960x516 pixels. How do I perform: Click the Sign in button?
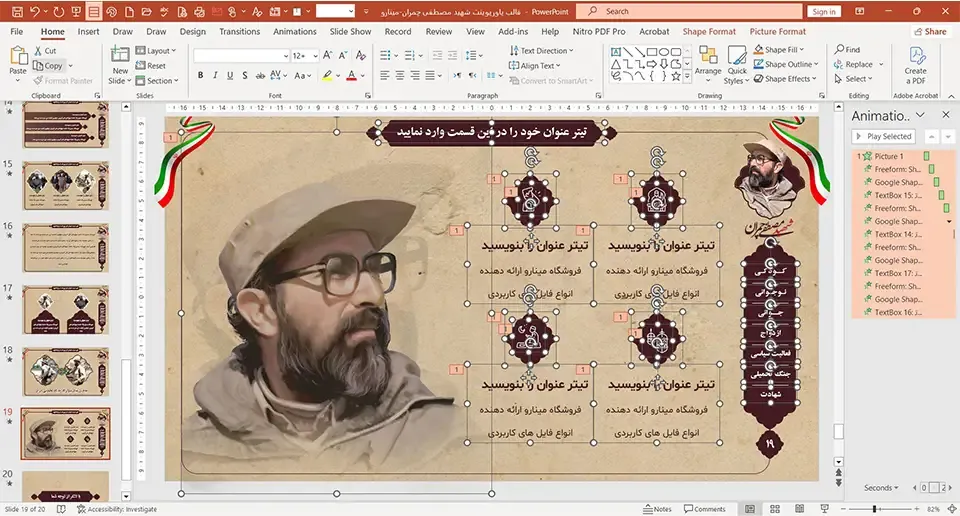pos(824,11)
